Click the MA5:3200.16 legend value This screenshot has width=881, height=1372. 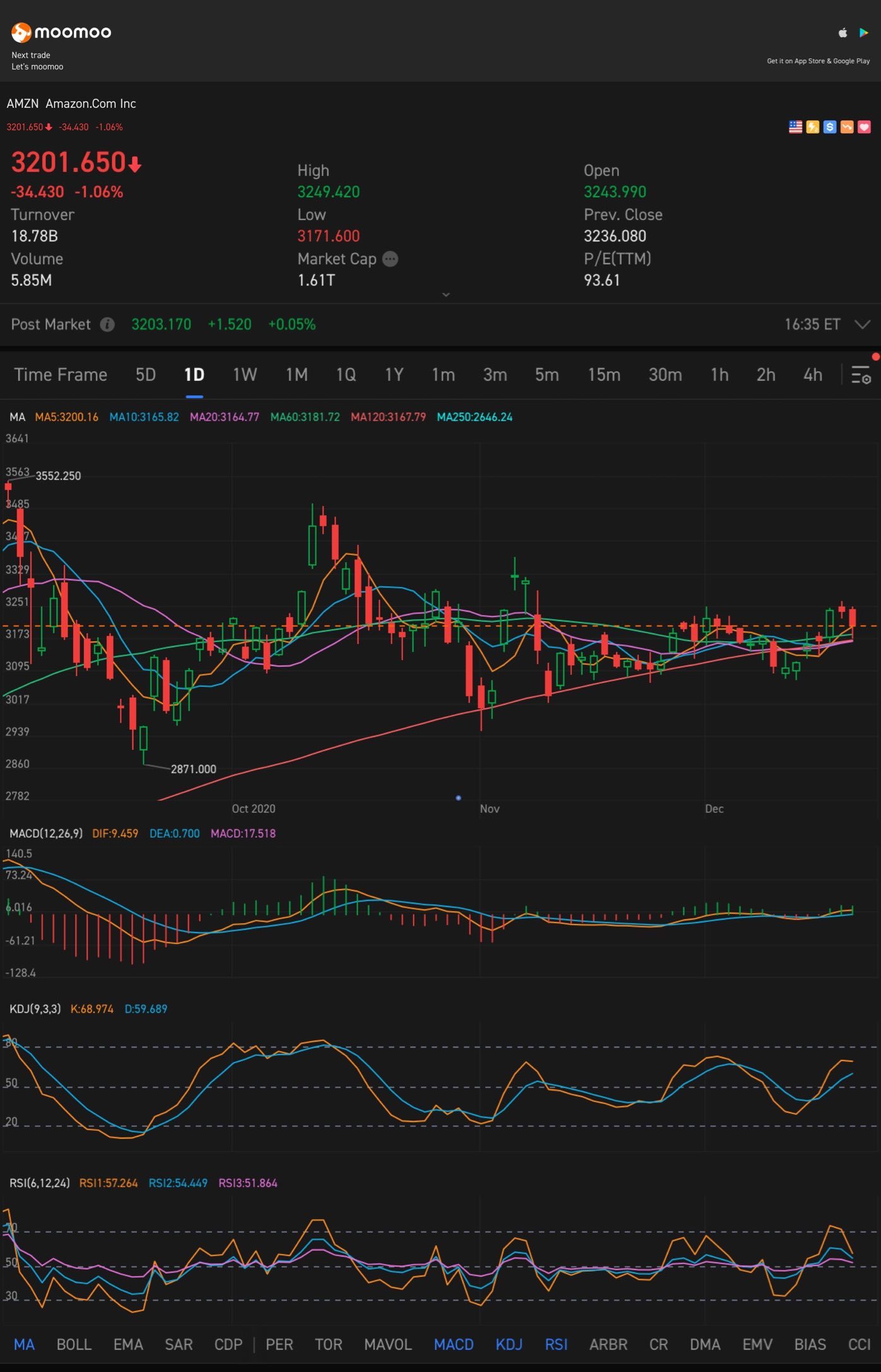point(66,417)
